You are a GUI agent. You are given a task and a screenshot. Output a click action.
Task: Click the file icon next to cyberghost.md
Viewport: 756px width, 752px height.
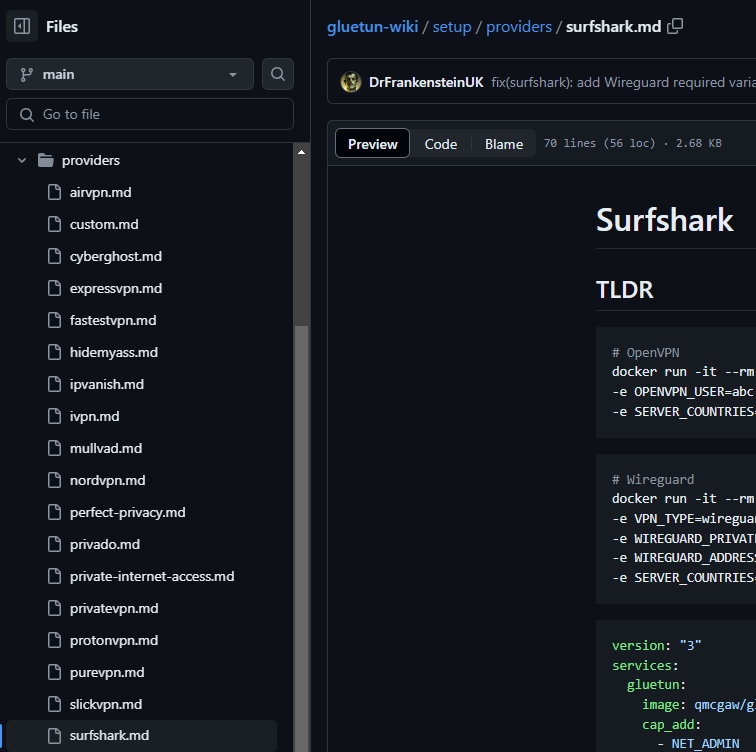coord(54,256)
